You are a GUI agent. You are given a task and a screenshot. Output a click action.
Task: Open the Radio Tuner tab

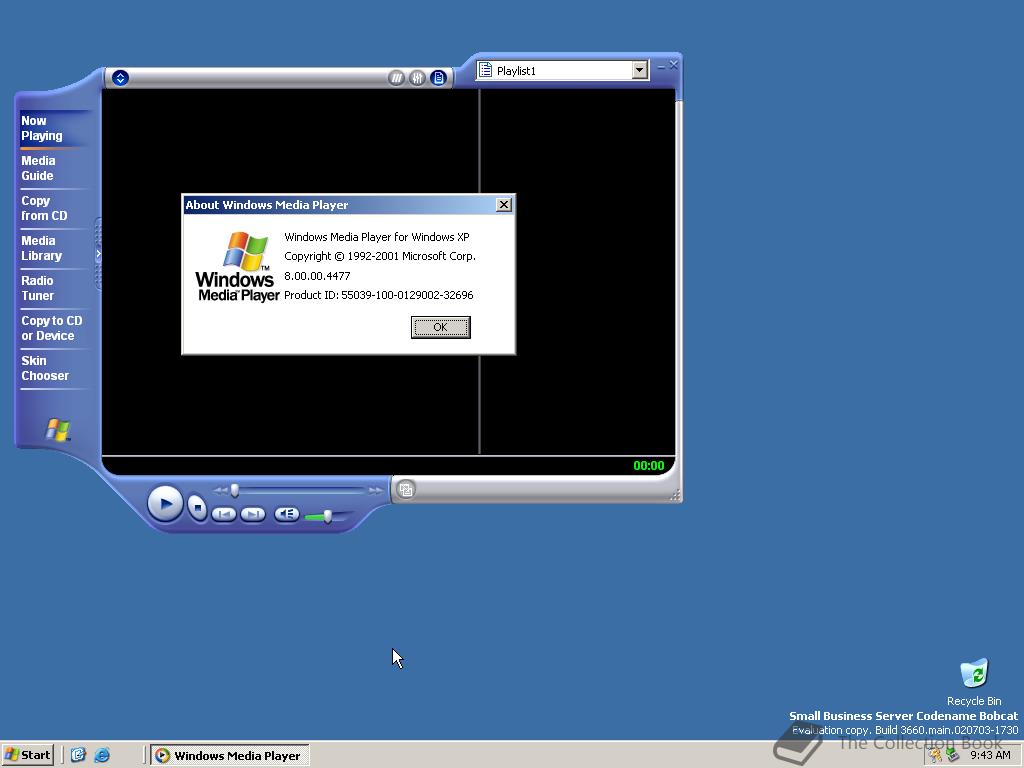click(37, 288)
